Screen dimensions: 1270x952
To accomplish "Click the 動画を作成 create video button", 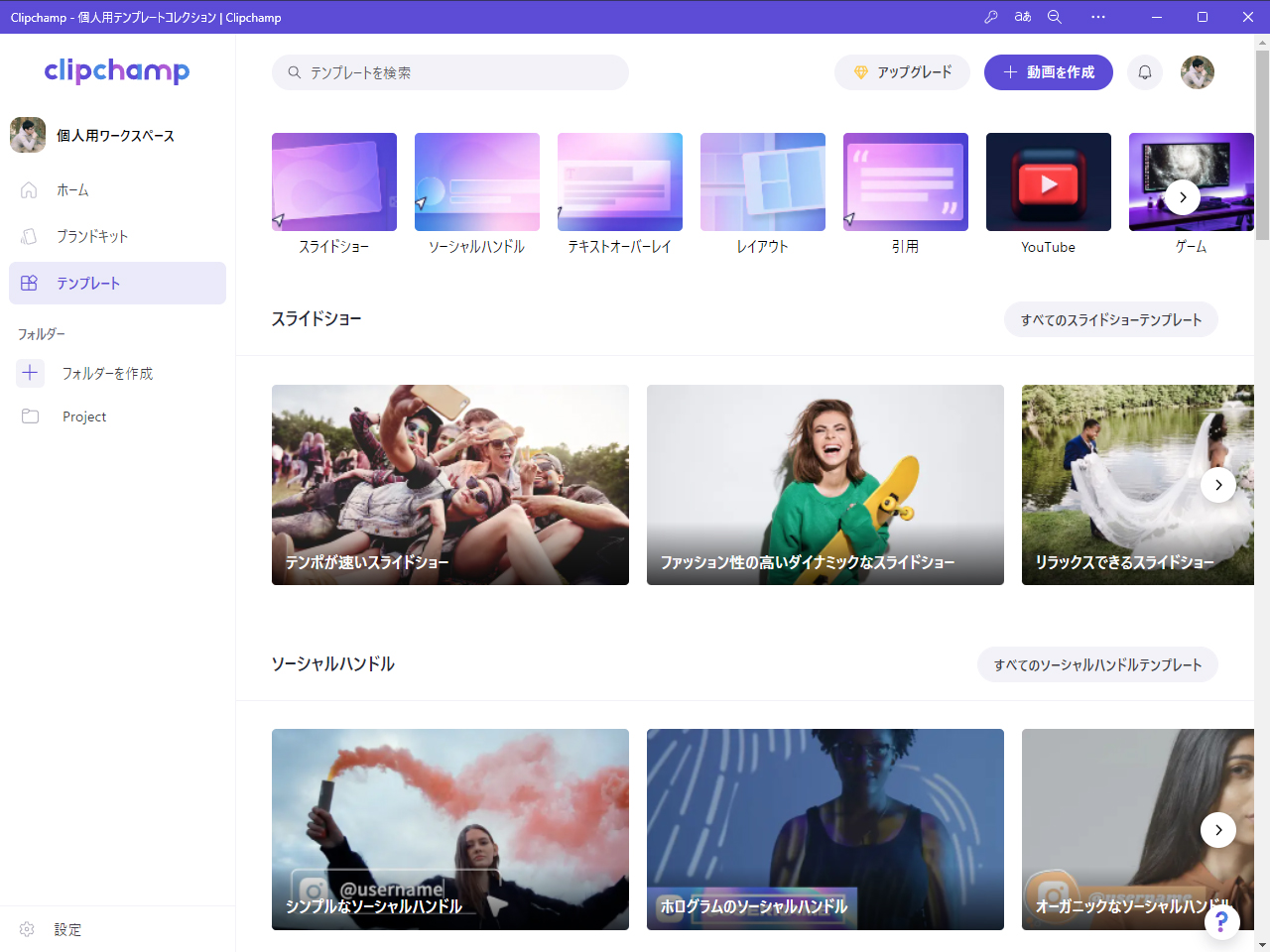I will [1049, 72].
